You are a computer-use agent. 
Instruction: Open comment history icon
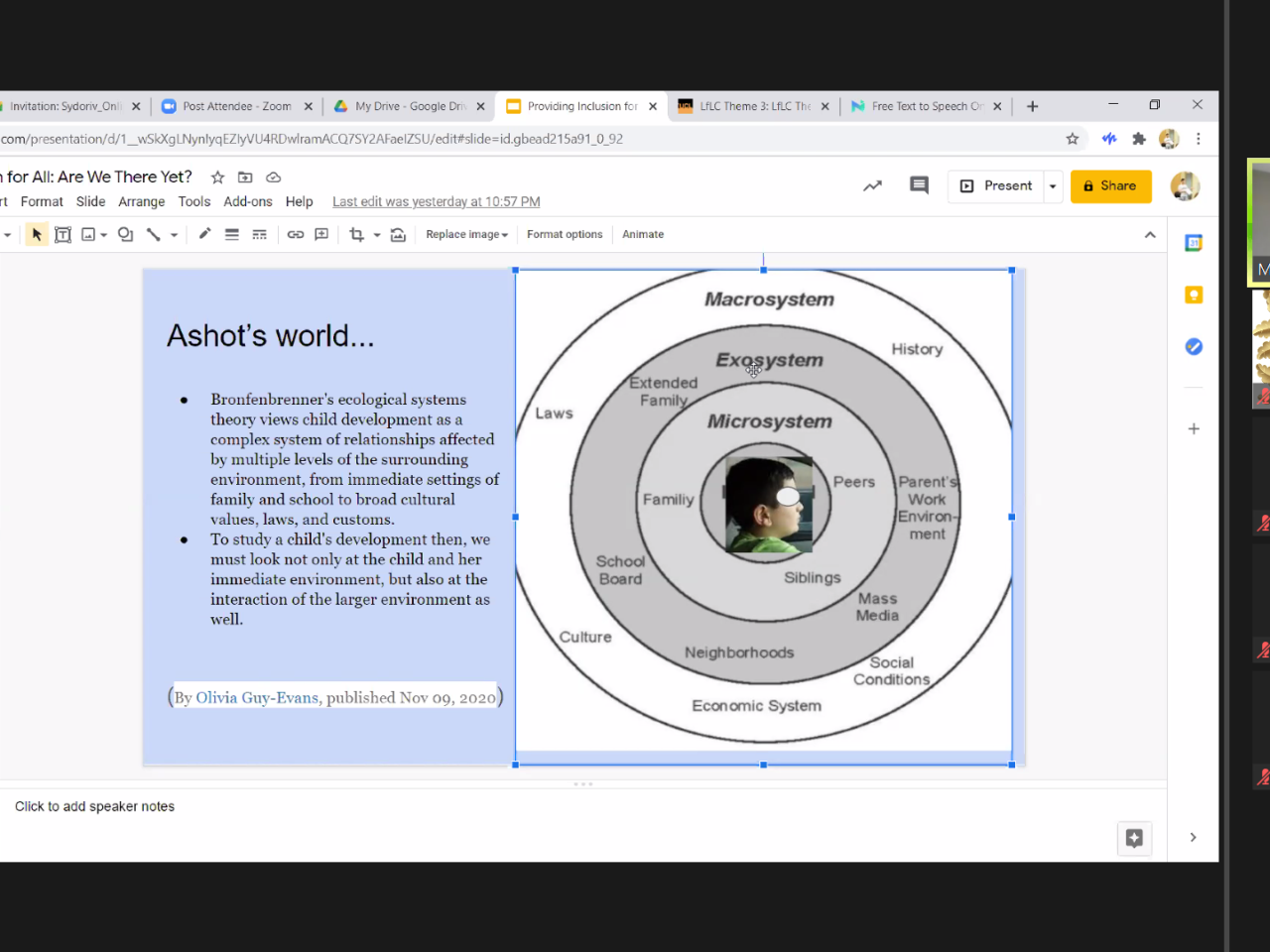coord(919,185)
